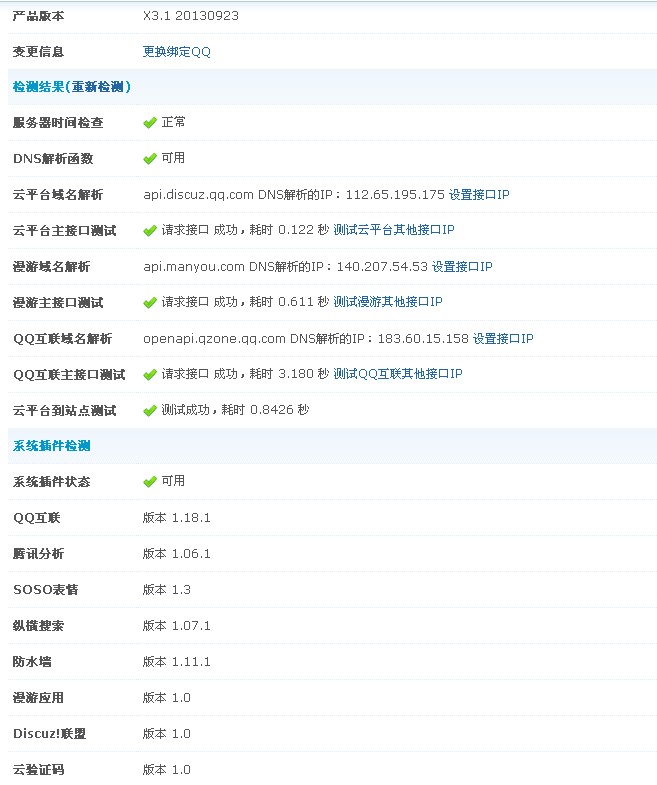Image resolution: width=657 pixels, height=785 pixels.
Task: Click green check in 云平台到站点测试 row
Action: [150, 411]
